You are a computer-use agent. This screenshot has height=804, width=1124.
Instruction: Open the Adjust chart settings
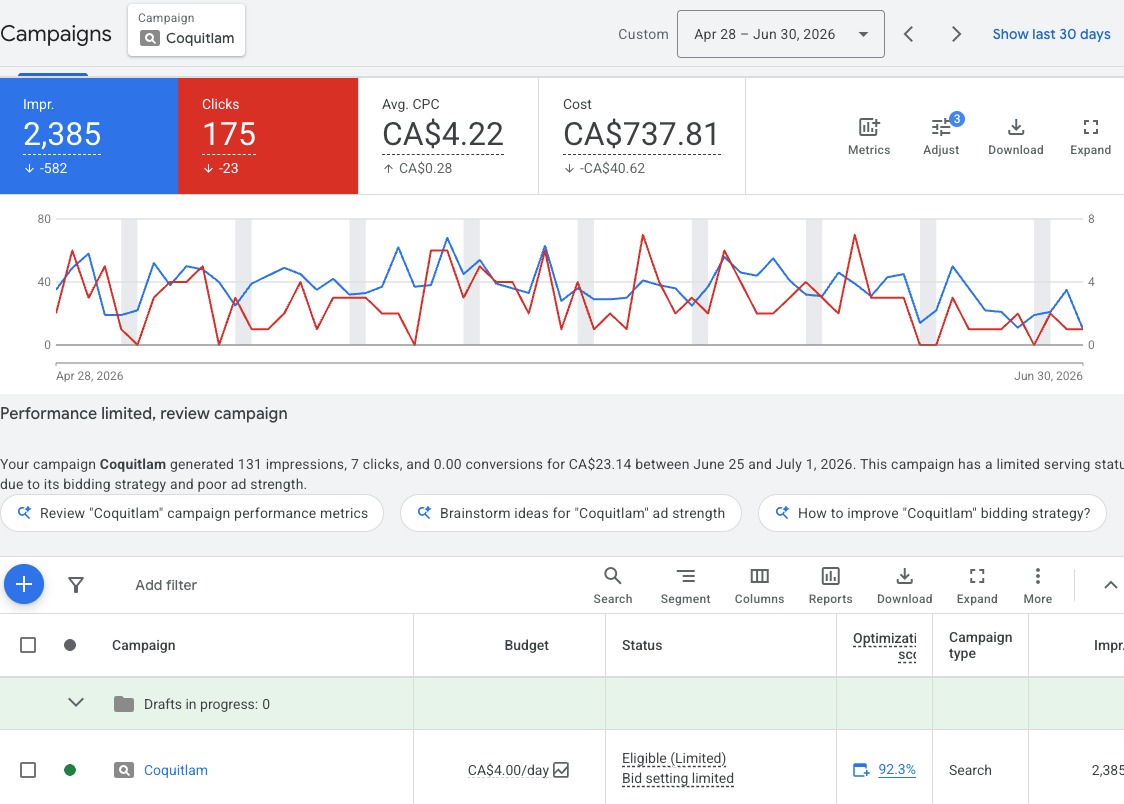pyautogui.click(x=941, y=136)
